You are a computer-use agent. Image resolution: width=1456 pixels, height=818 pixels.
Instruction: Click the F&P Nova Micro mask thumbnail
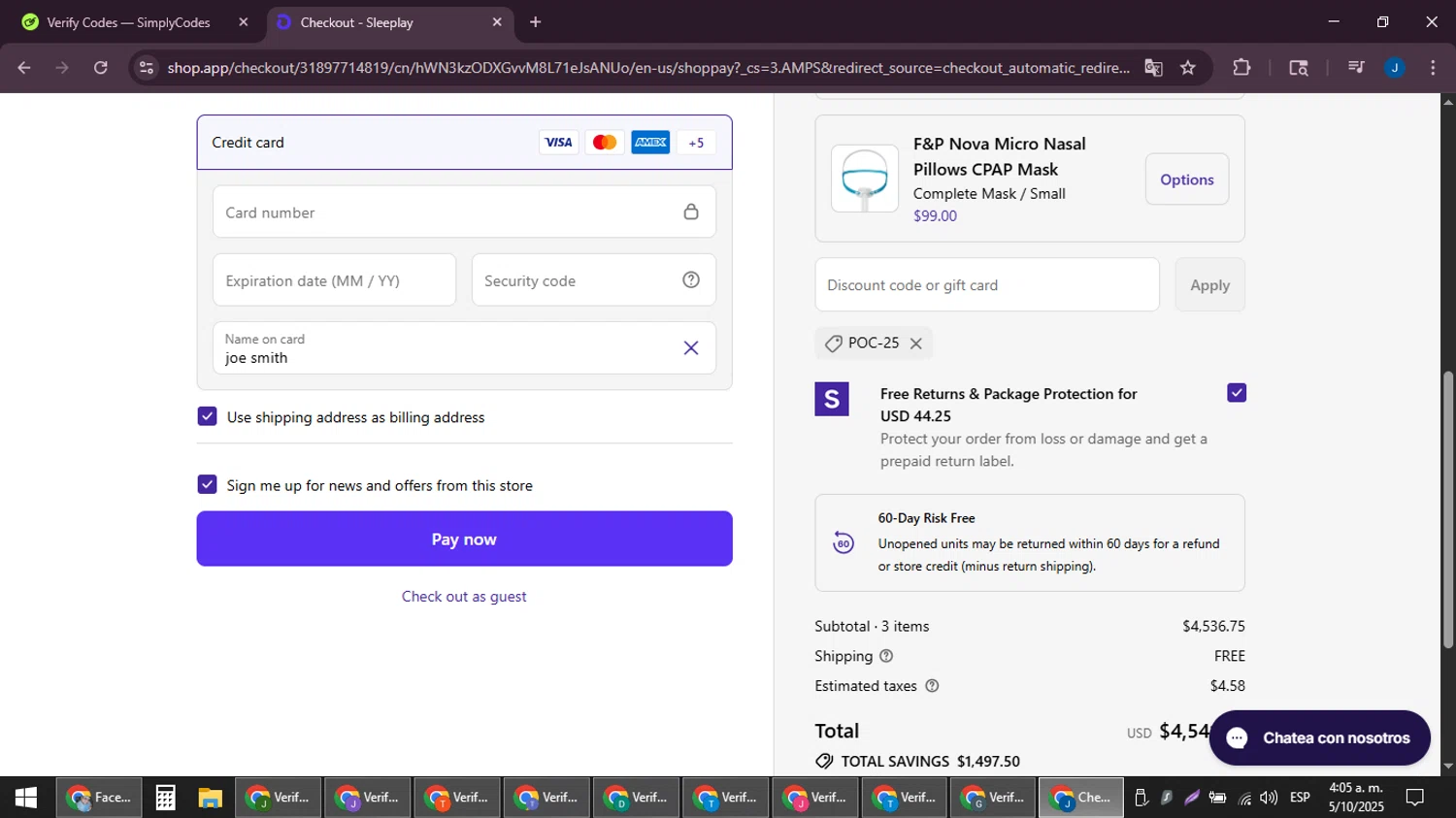(865, 179)
